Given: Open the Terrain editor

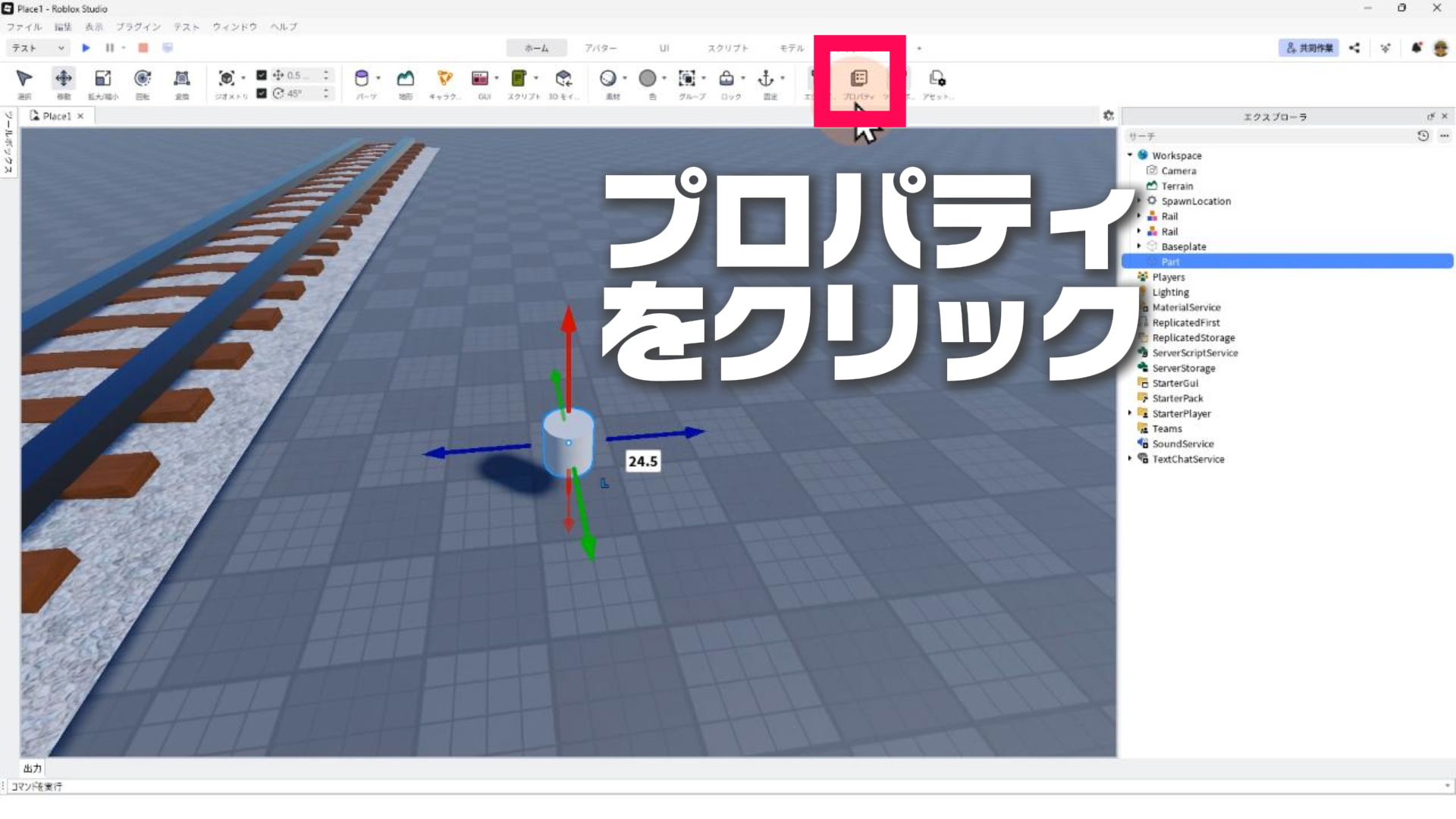Looking at the screenshot, I should click(406, 79).
